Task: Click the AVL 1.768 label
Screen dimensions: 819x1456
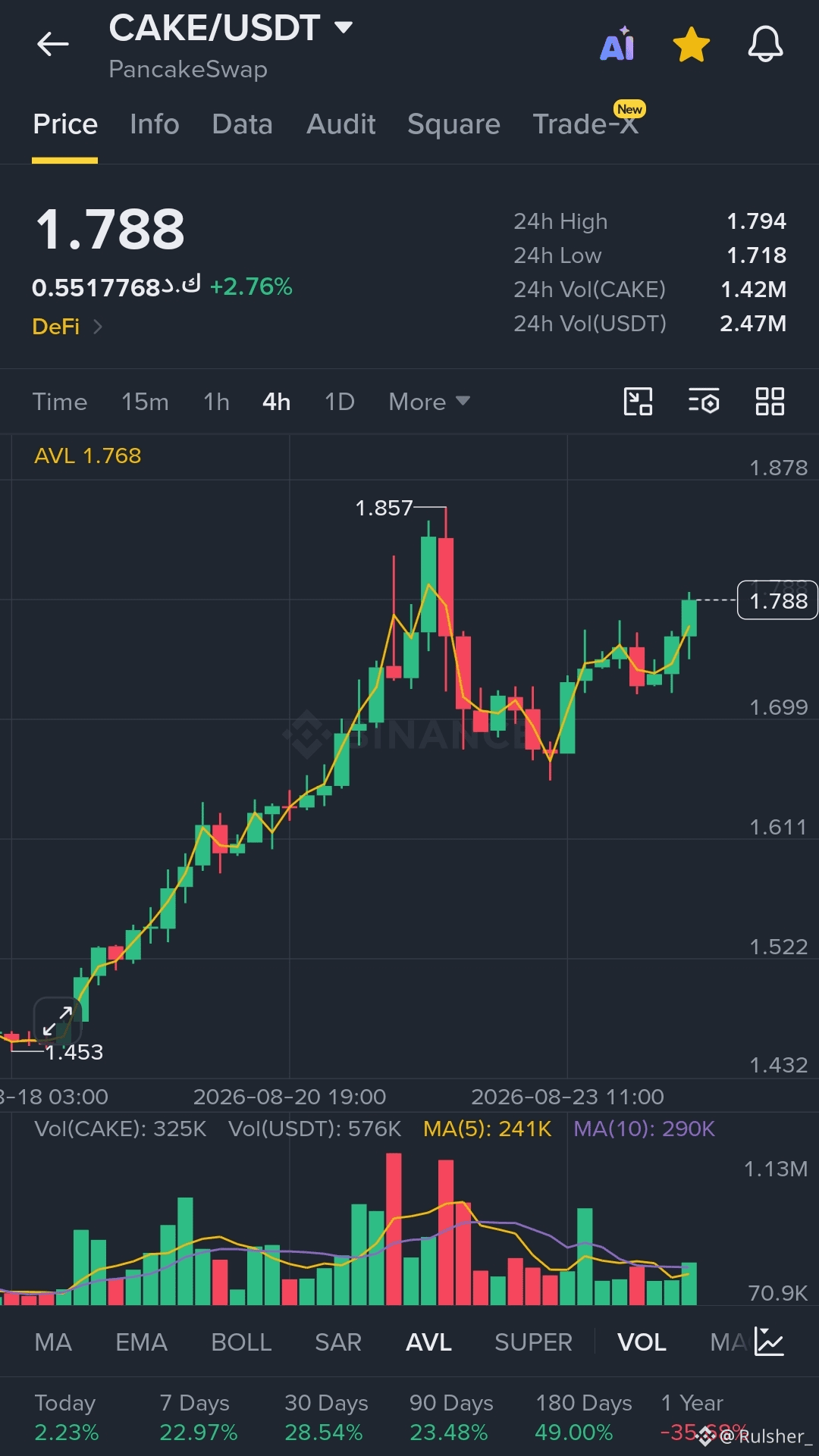Action: pyautogui.click(x=88, y=456)
